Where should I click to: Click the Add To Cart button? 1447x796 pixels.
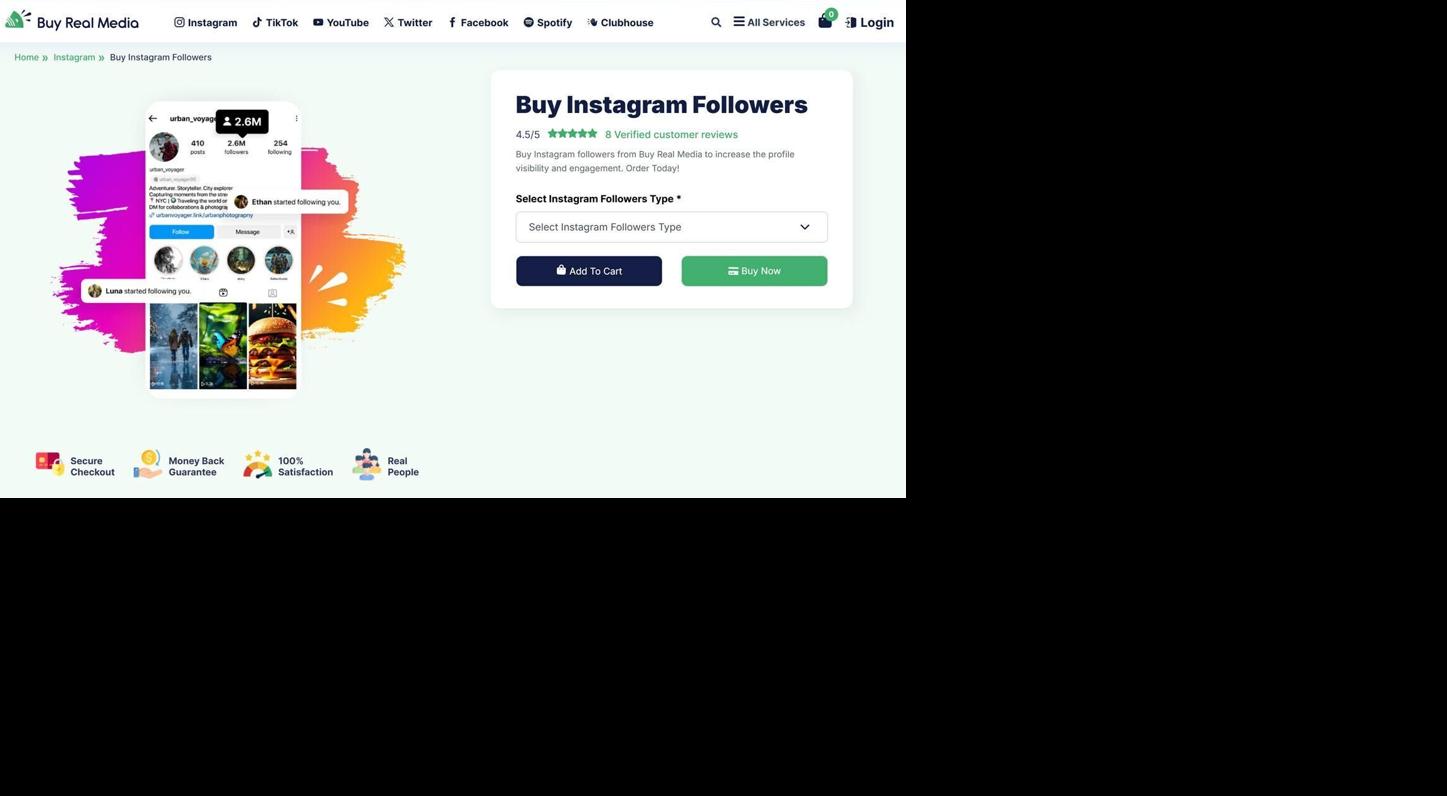pos(589,271)
